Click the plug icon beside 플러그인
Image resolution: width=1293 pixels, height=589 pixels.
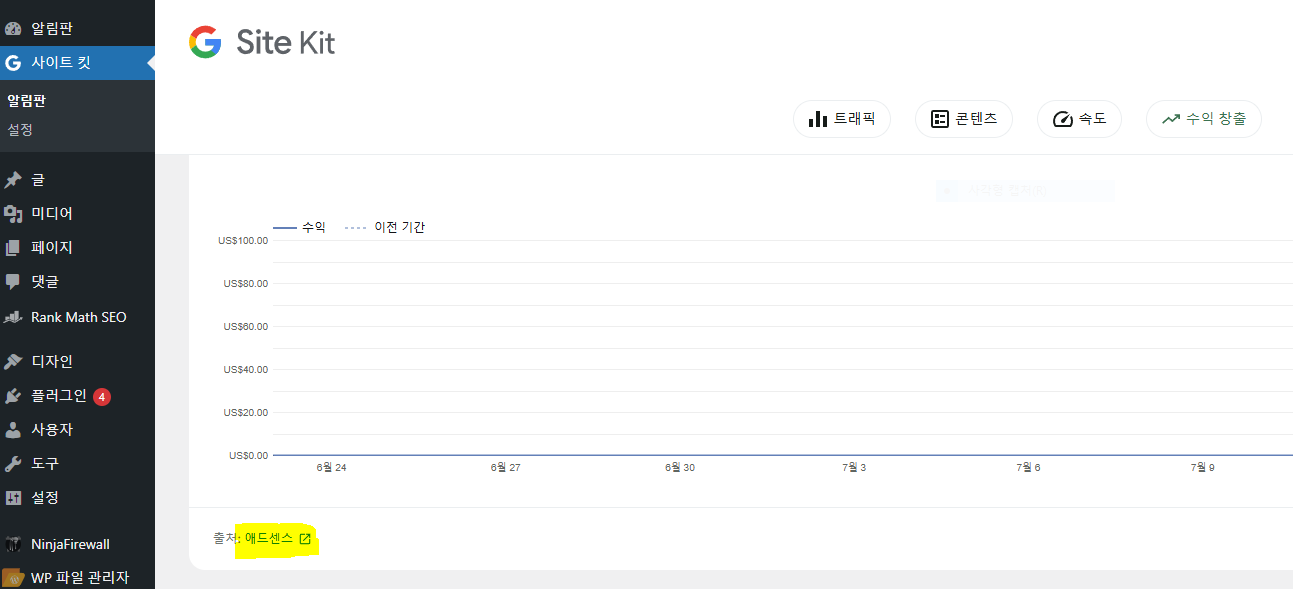click(13, 396)
